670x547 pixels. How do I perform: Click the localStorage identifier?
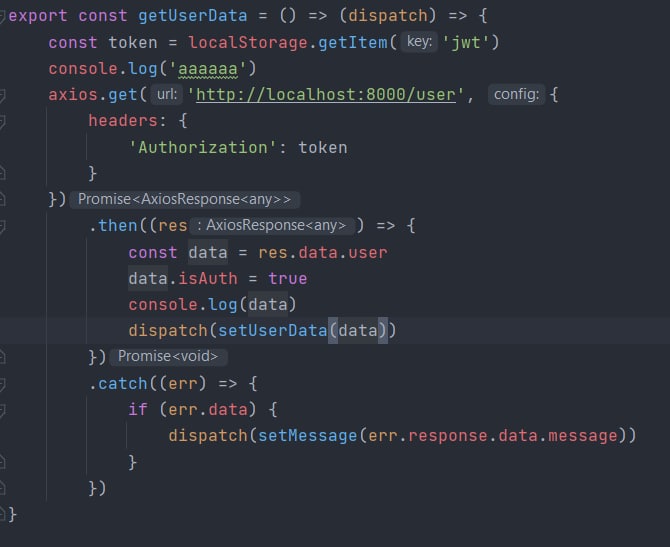click(248, 42)
